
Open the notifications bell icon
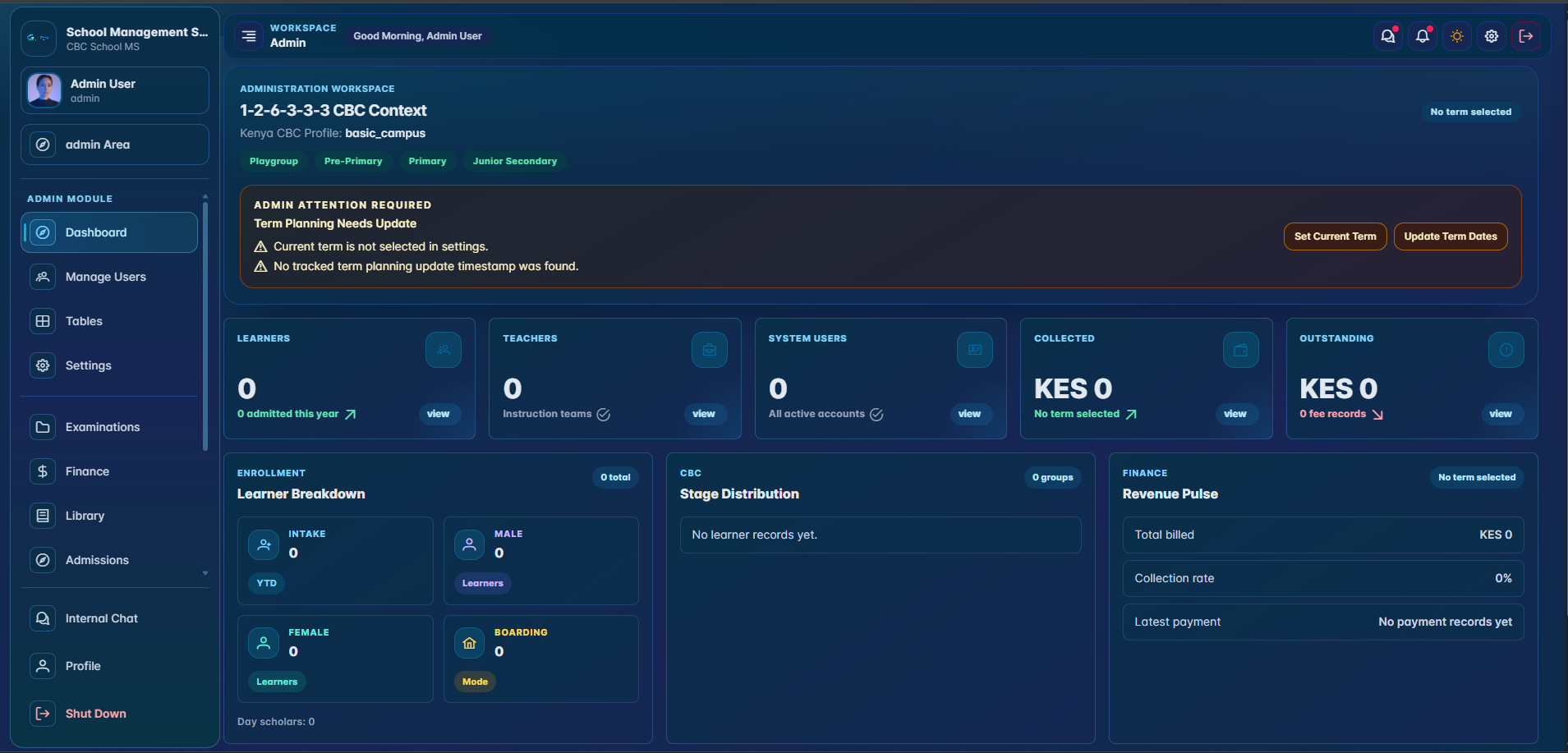1423,36
